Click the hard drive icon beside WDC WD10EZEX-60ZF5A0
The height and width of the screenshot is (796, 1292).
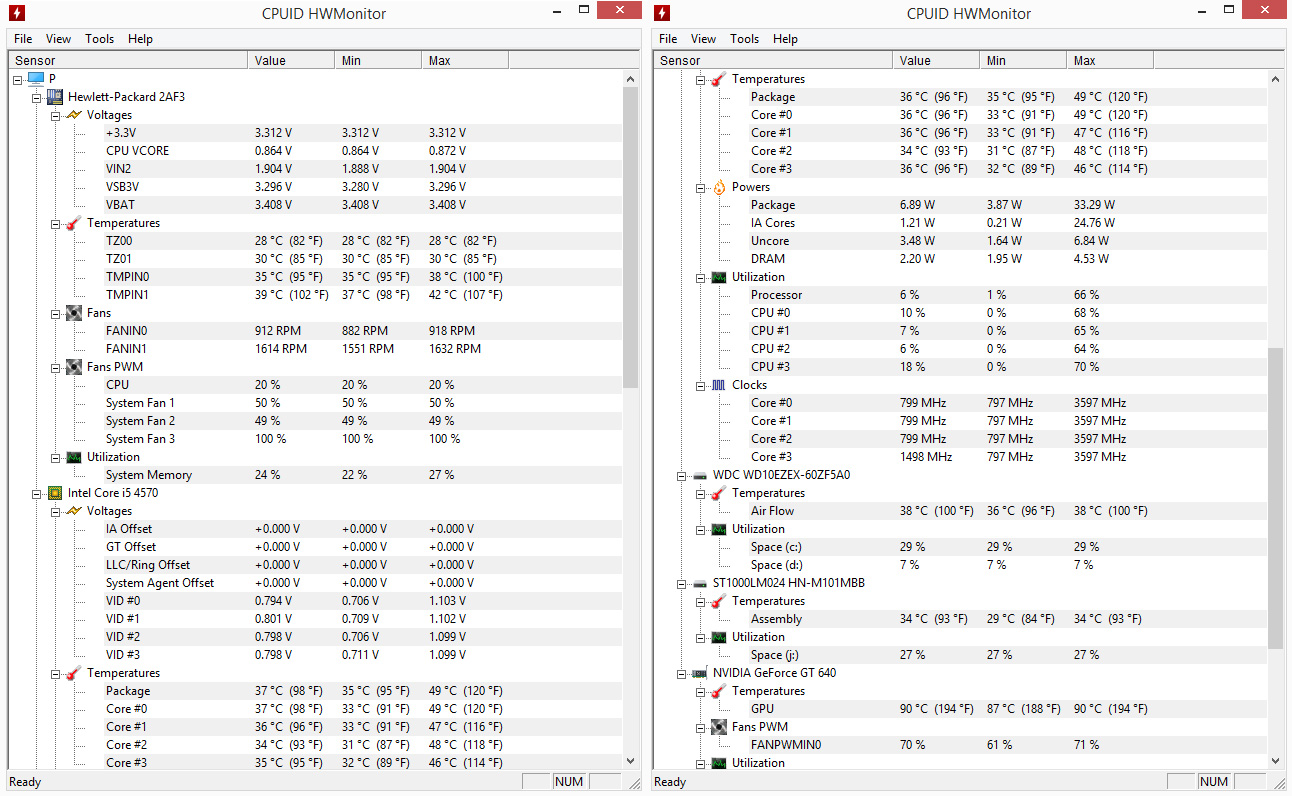click(700, 474)
